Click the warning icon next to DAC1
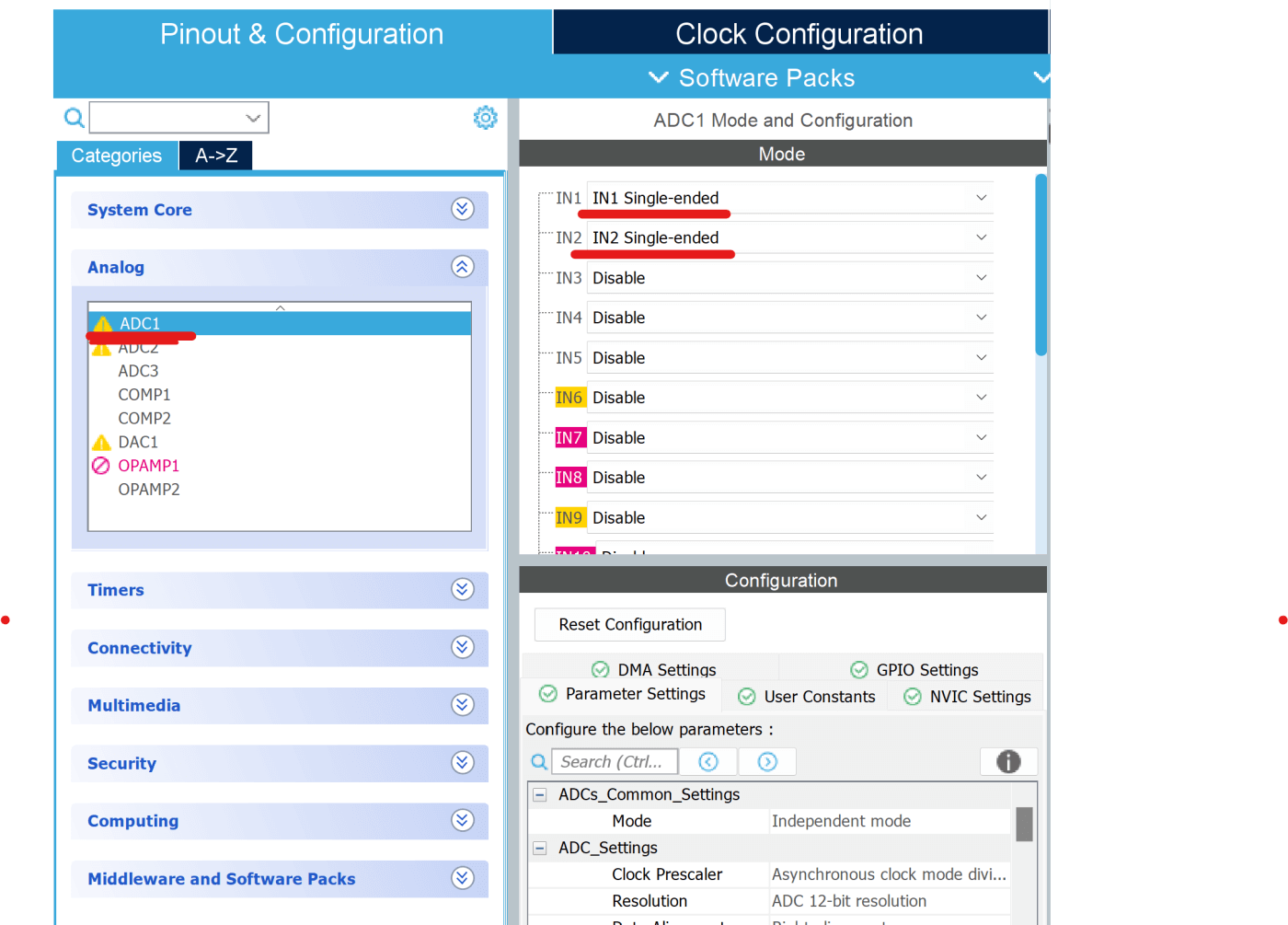Screen dimensions: 1288x925 pos(102,442)
